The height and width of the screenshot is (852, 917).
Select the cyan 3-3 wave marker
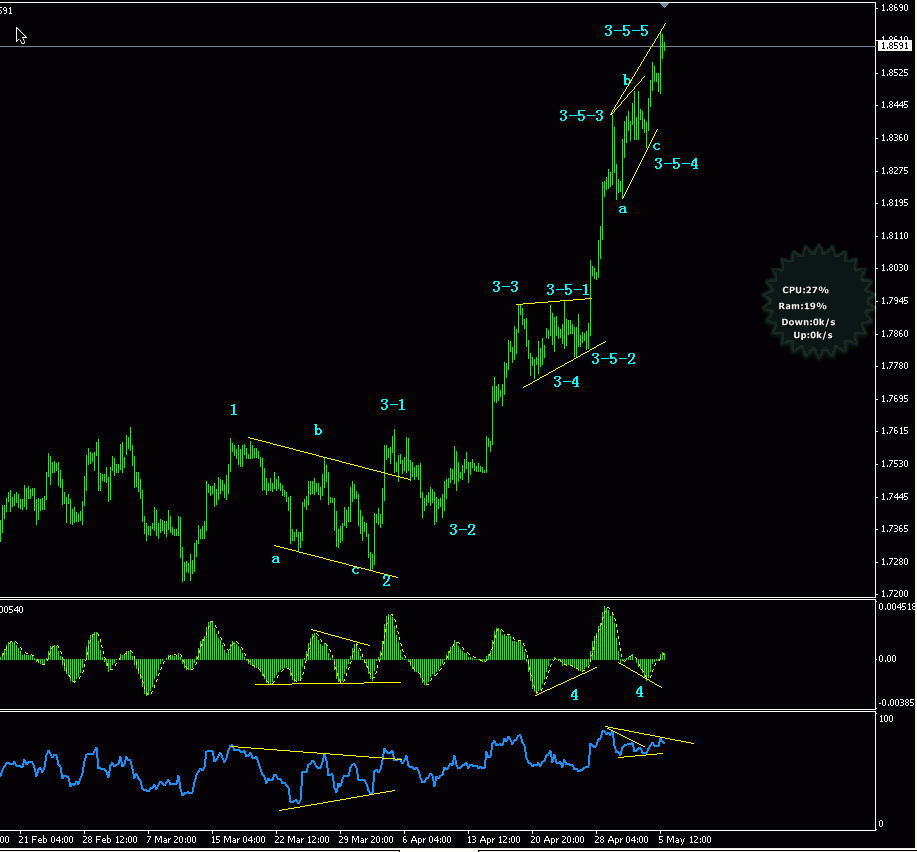503,287
